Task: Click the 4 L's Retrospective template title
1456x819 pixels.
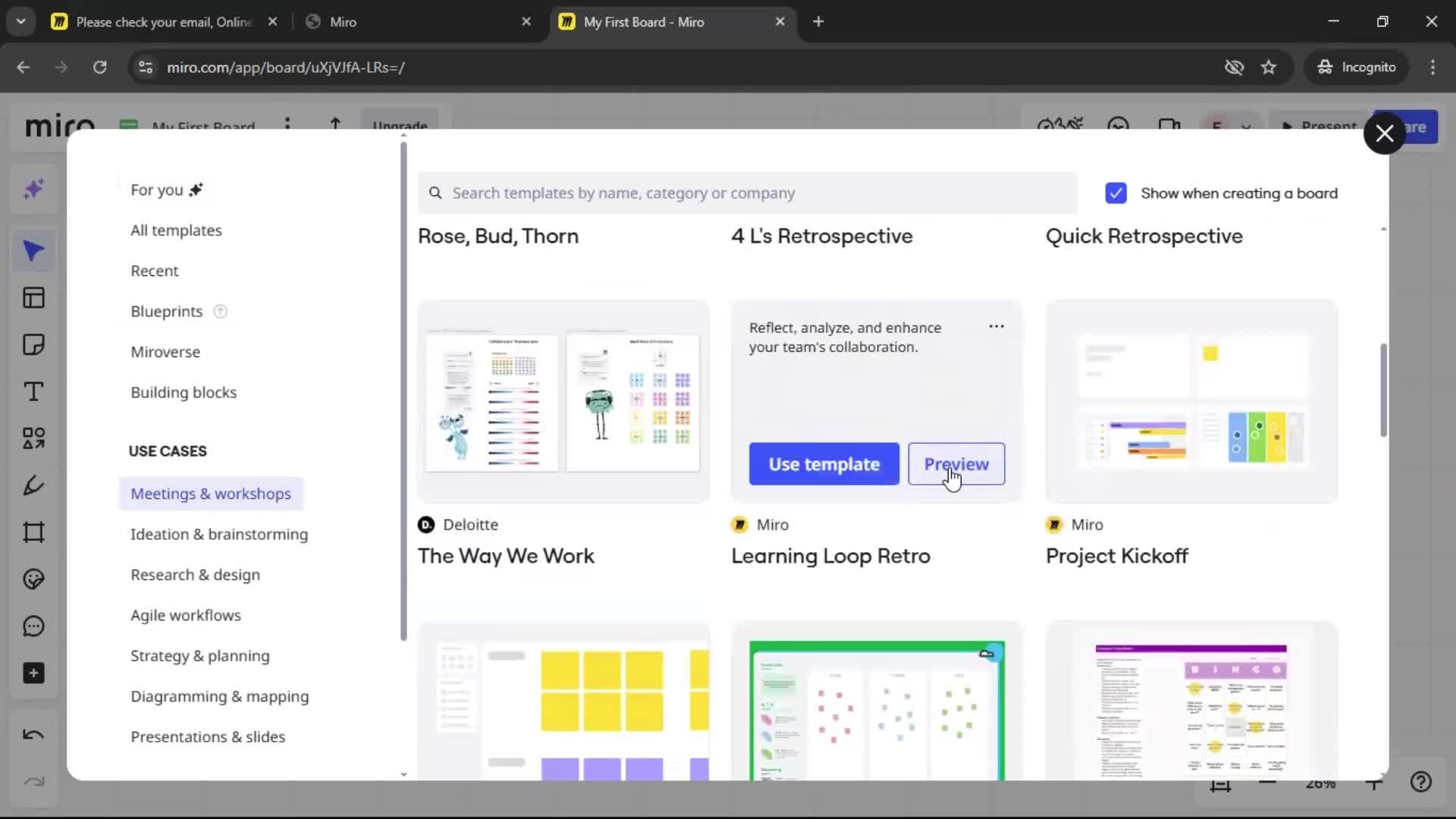Action: [x=822, y=237]
